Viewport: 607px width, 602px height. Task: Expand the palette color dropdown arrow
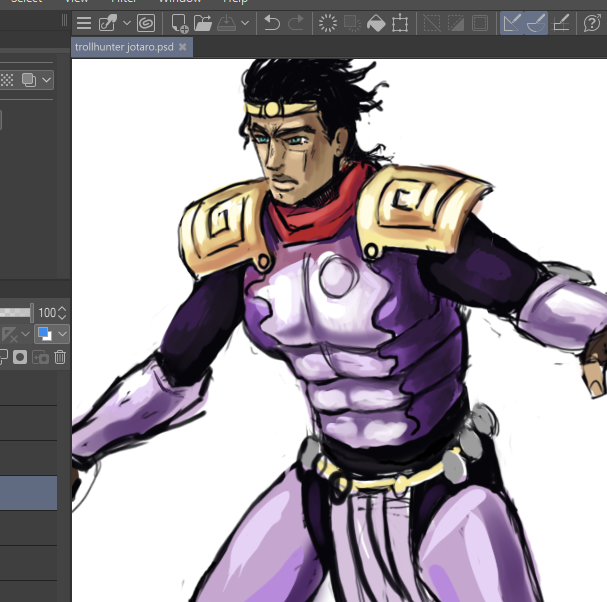pos(62,334)
